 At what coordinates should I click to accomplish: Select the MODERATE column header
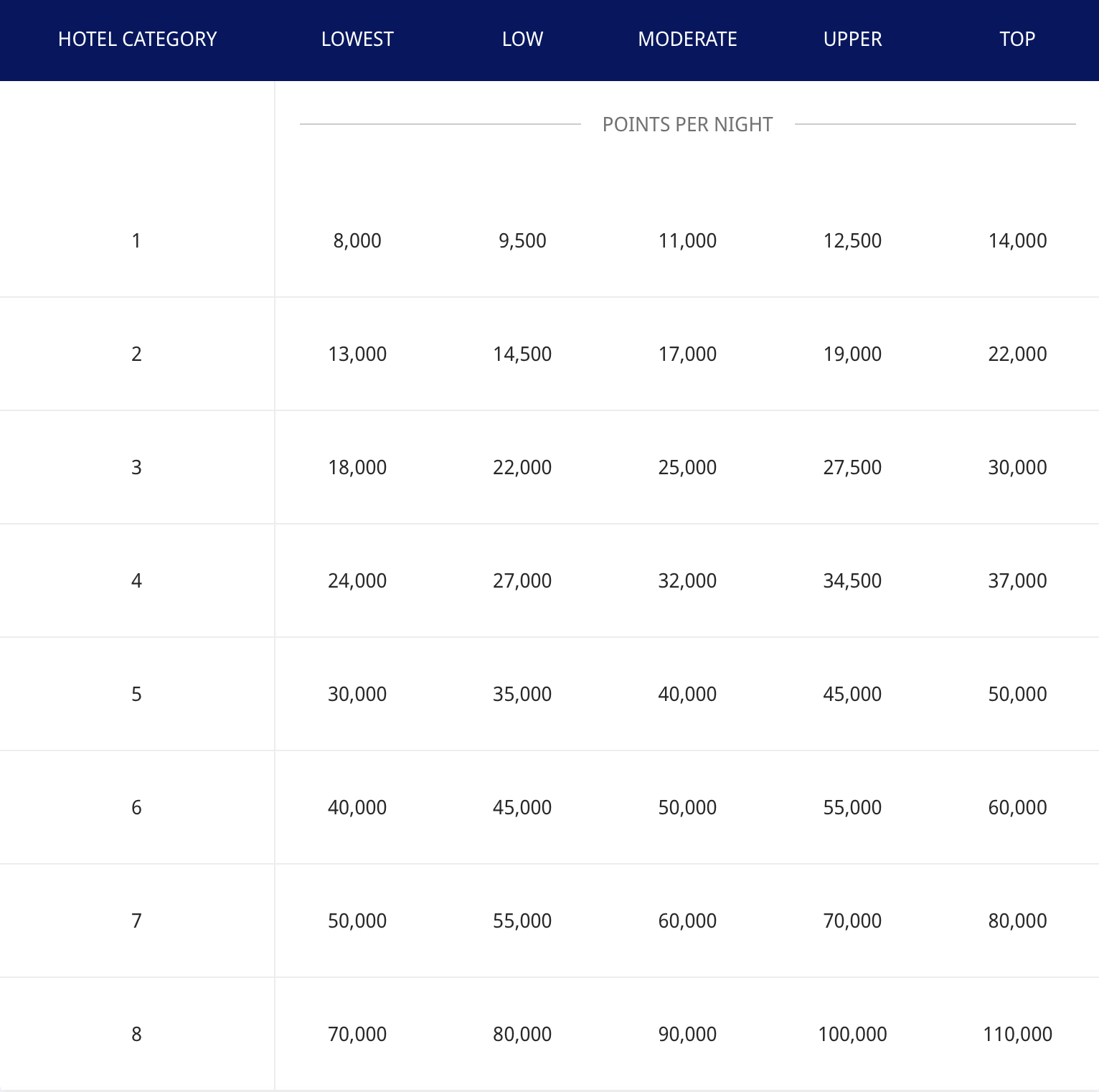click(687, 39)
